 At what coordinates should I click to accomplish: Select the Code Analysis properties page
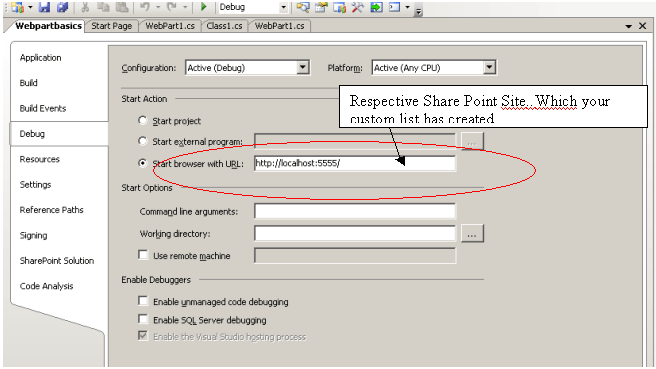tap(46, 286)
